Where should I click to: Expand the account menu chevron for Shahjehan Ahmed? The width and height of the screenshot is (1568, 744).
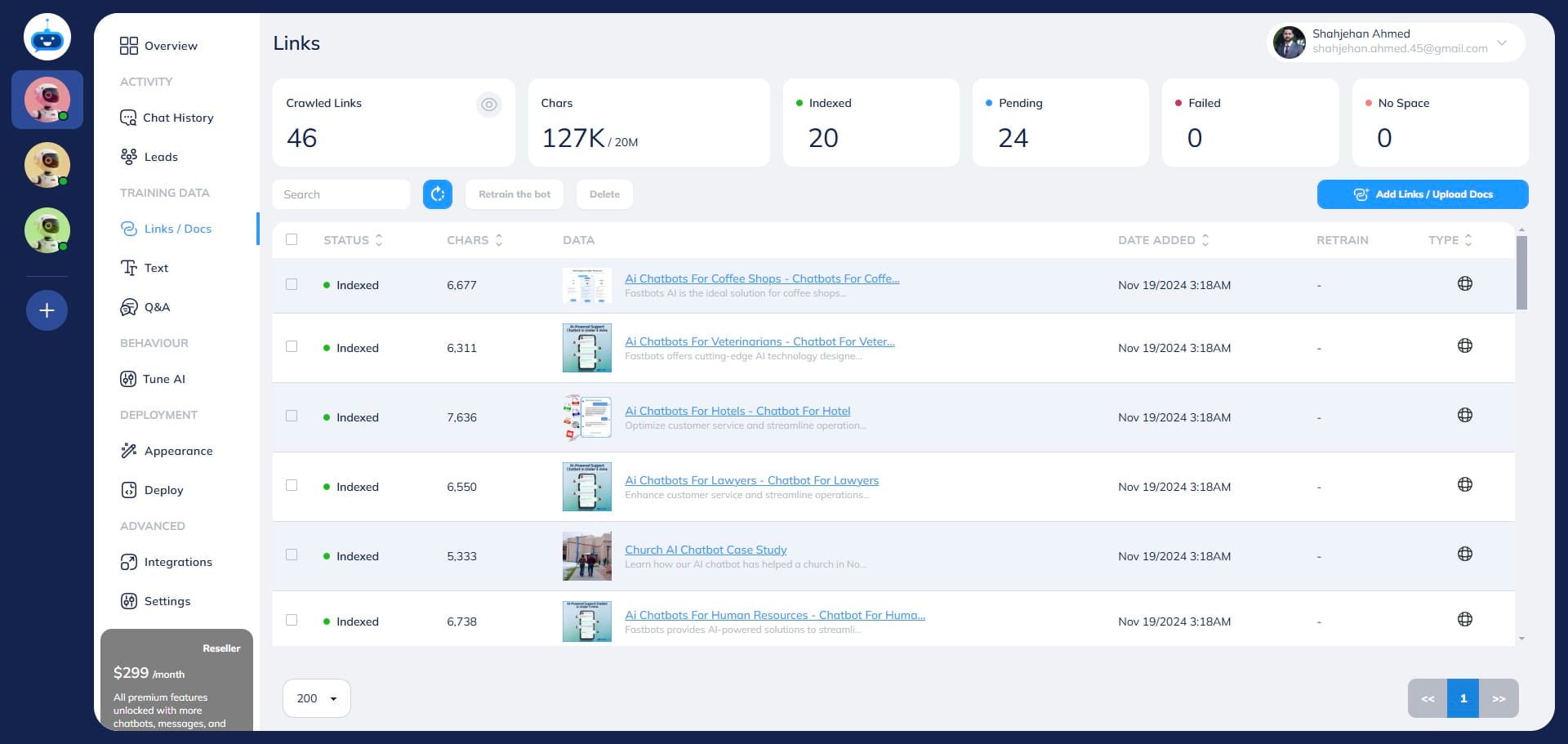(1502, 43)
